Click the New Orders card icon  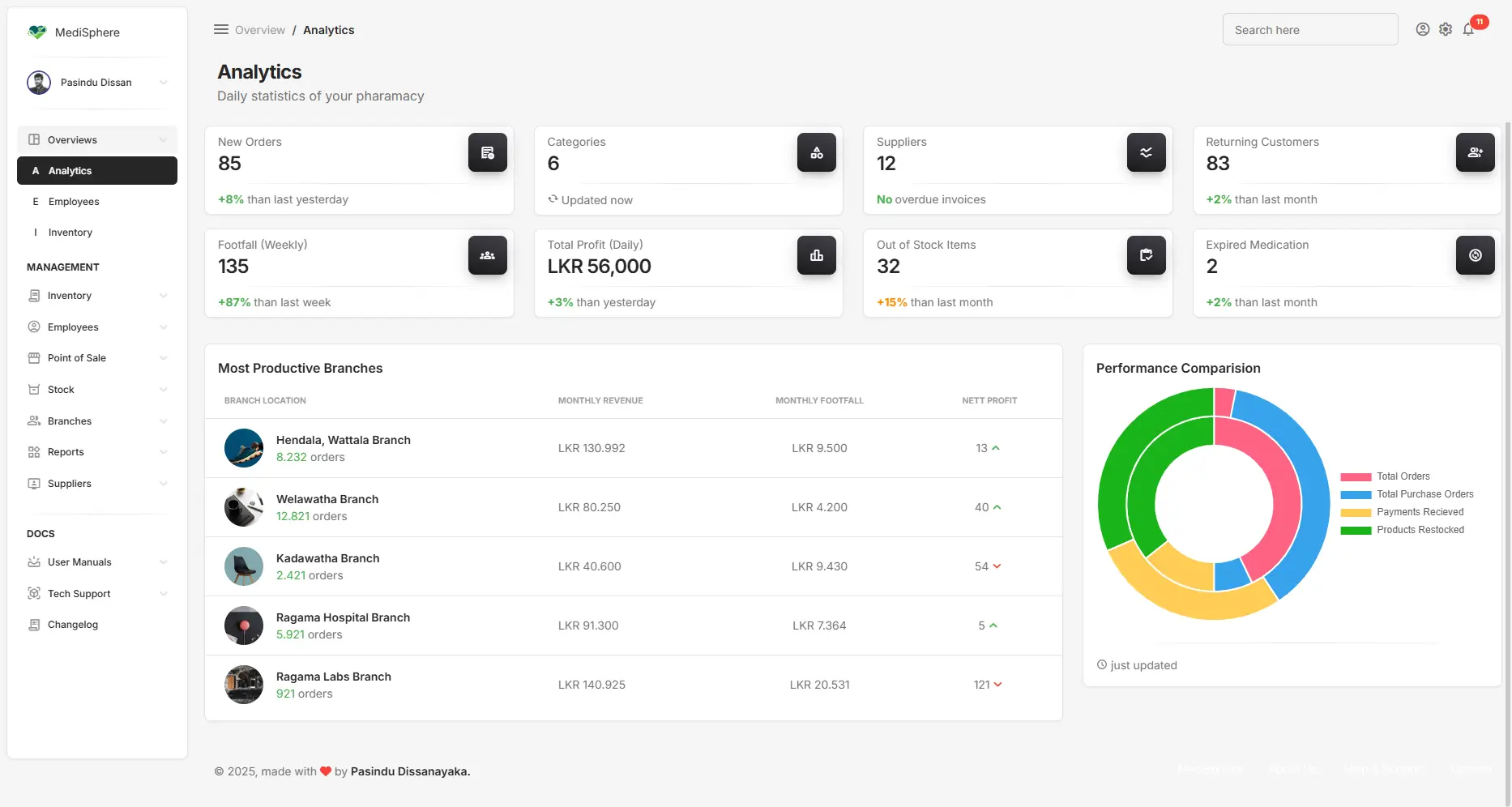tap(487, 152)
